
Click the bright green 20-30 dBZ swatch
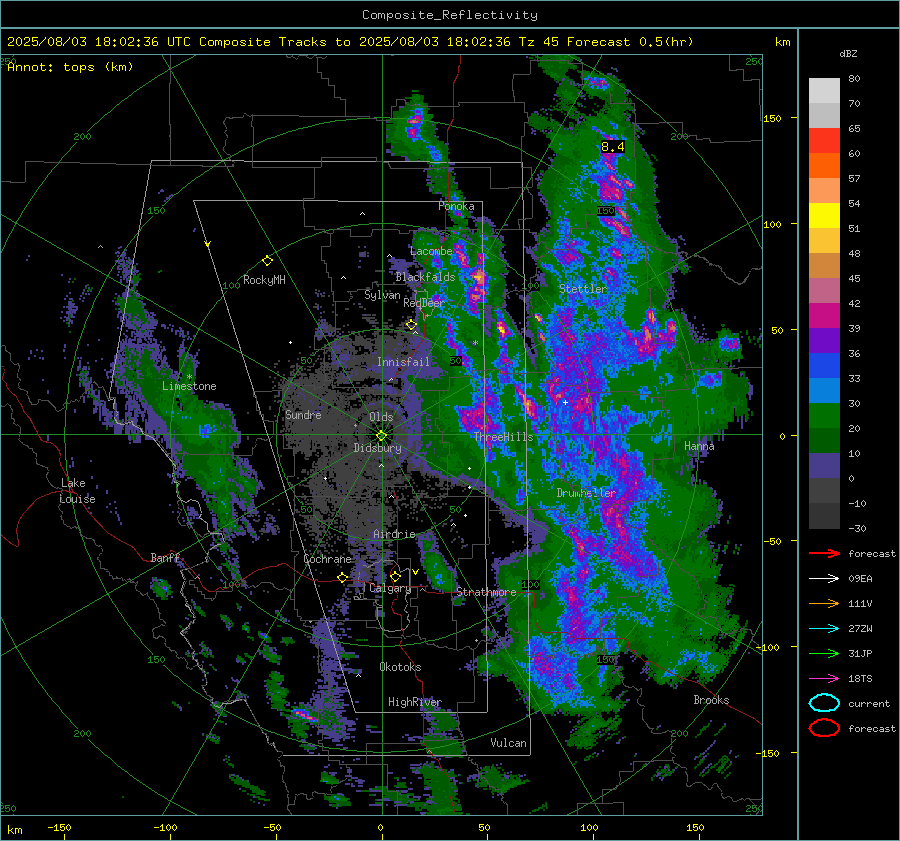(824, 416)
